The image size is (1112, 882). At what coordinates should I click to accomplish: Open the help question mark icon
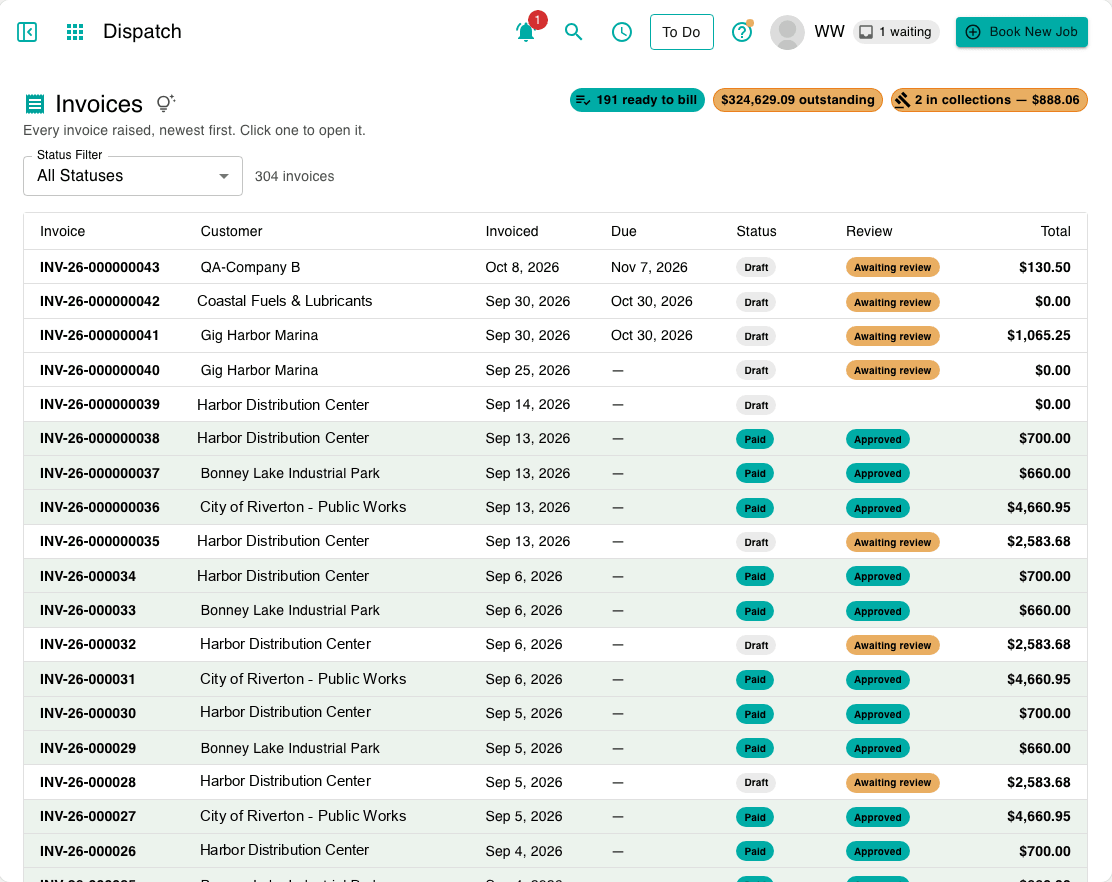[742, 32]
